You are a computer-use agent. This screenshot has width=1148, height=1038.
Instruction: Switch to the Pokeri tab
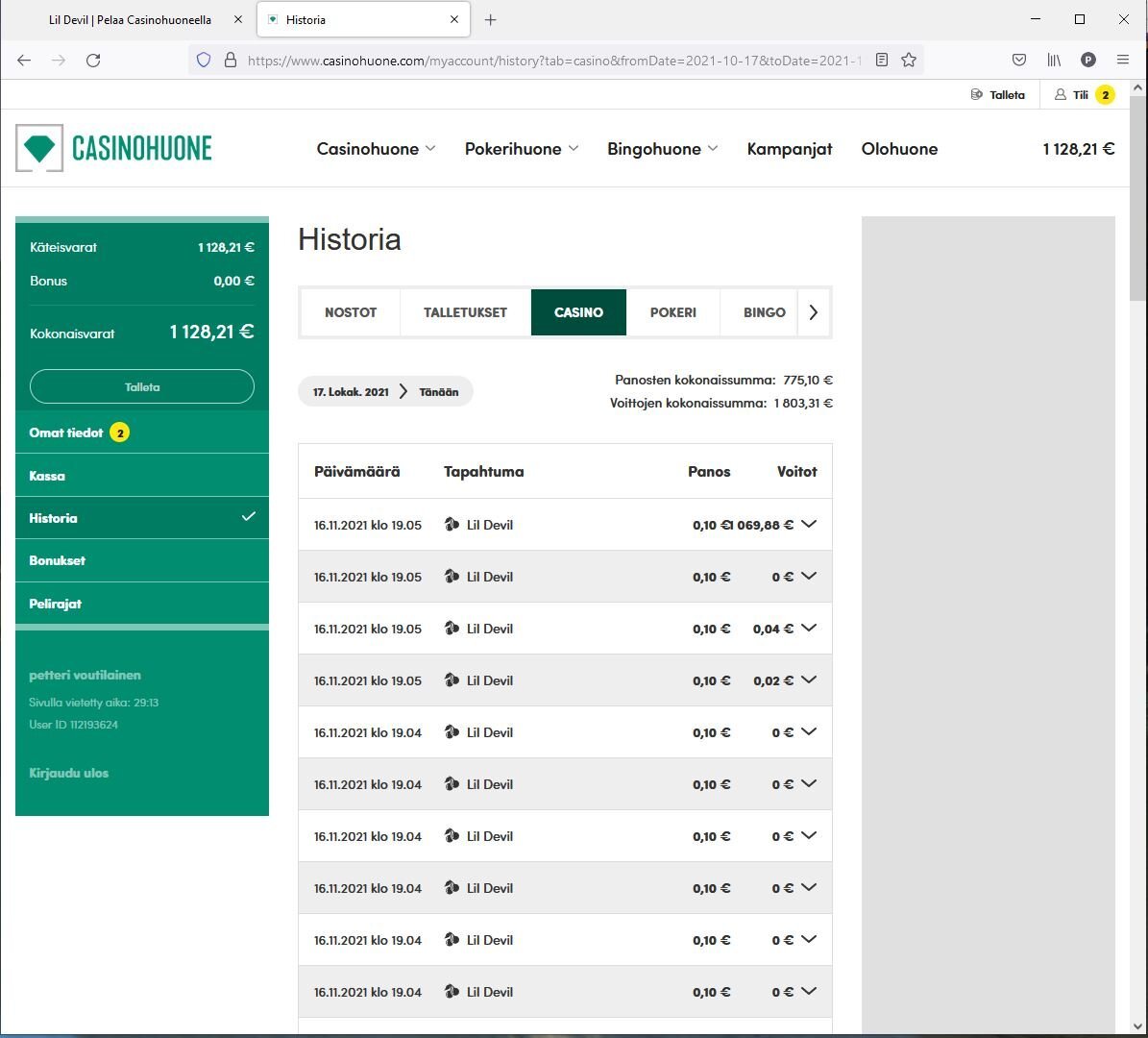(672, 312)
